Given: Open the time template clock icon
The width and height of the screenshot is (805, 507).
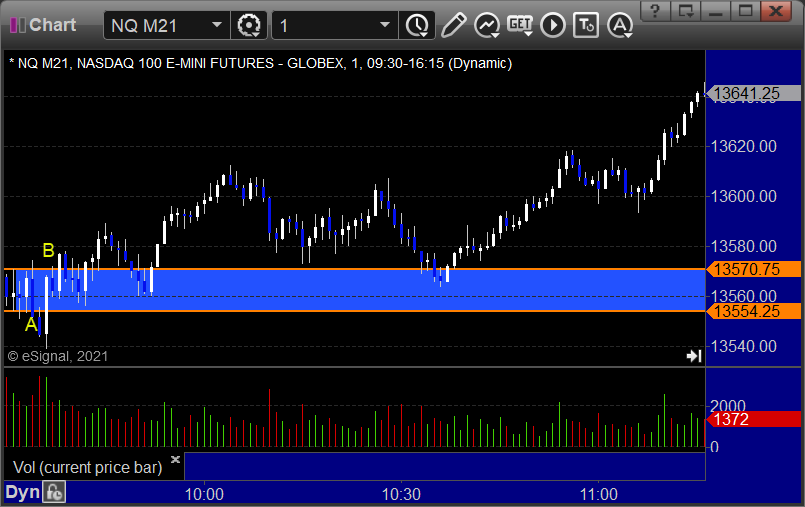Looking at the screenshot, I should pyautogui.click(x=417, y=25).
